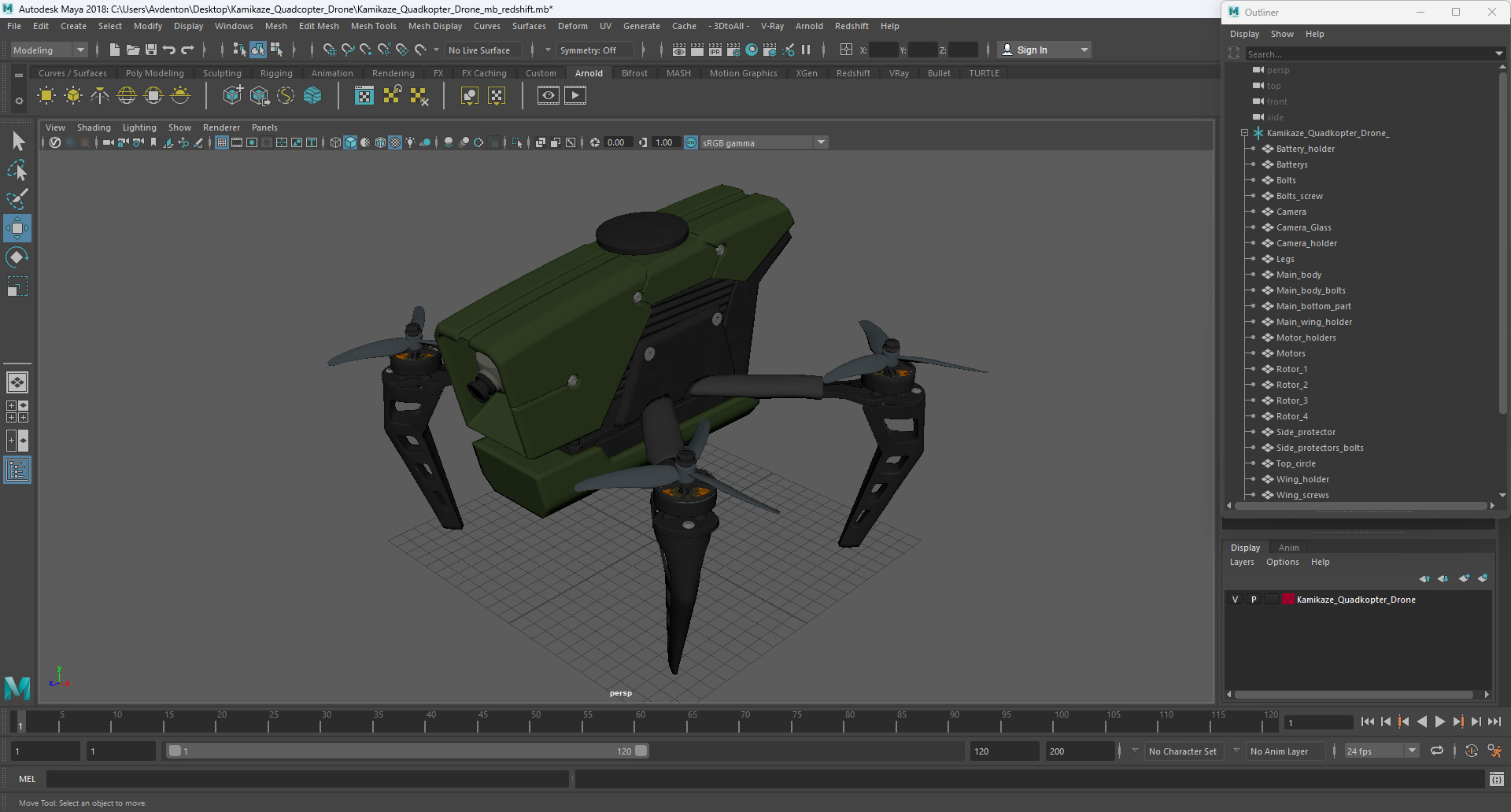Toggle wireframe shading in viewport
Viewport: 1511px width, 812px height.
click(x=336, y=142)
